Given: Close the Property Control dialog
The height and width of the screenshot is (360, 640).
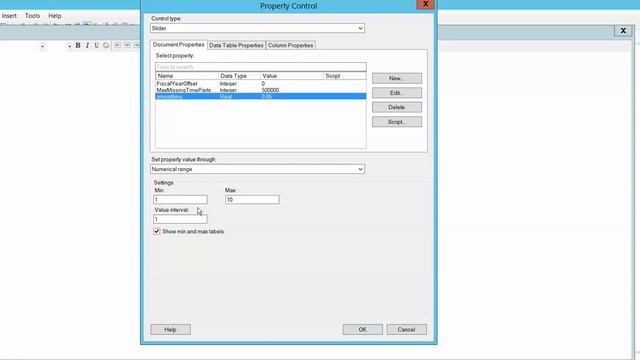Looking at the screenshot, I should (x=425, y=4).
